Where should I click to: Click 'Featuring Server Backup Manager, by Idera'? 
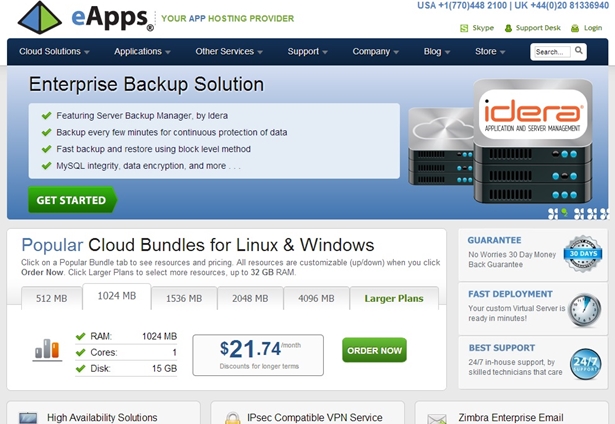[x=142, y=116]
